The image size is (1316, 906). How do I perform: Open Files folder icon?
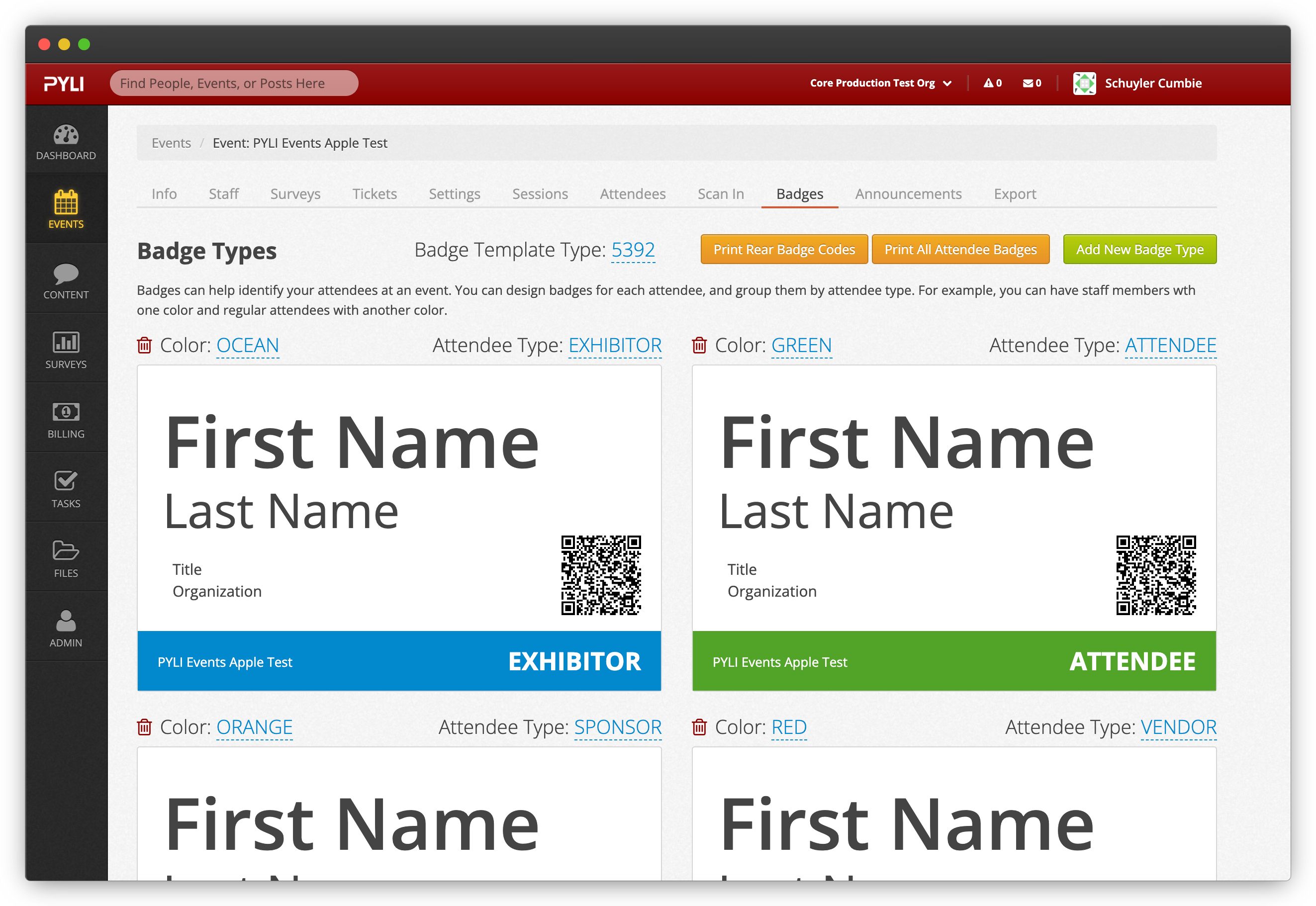pyautogui.click(x=66, y=550)
